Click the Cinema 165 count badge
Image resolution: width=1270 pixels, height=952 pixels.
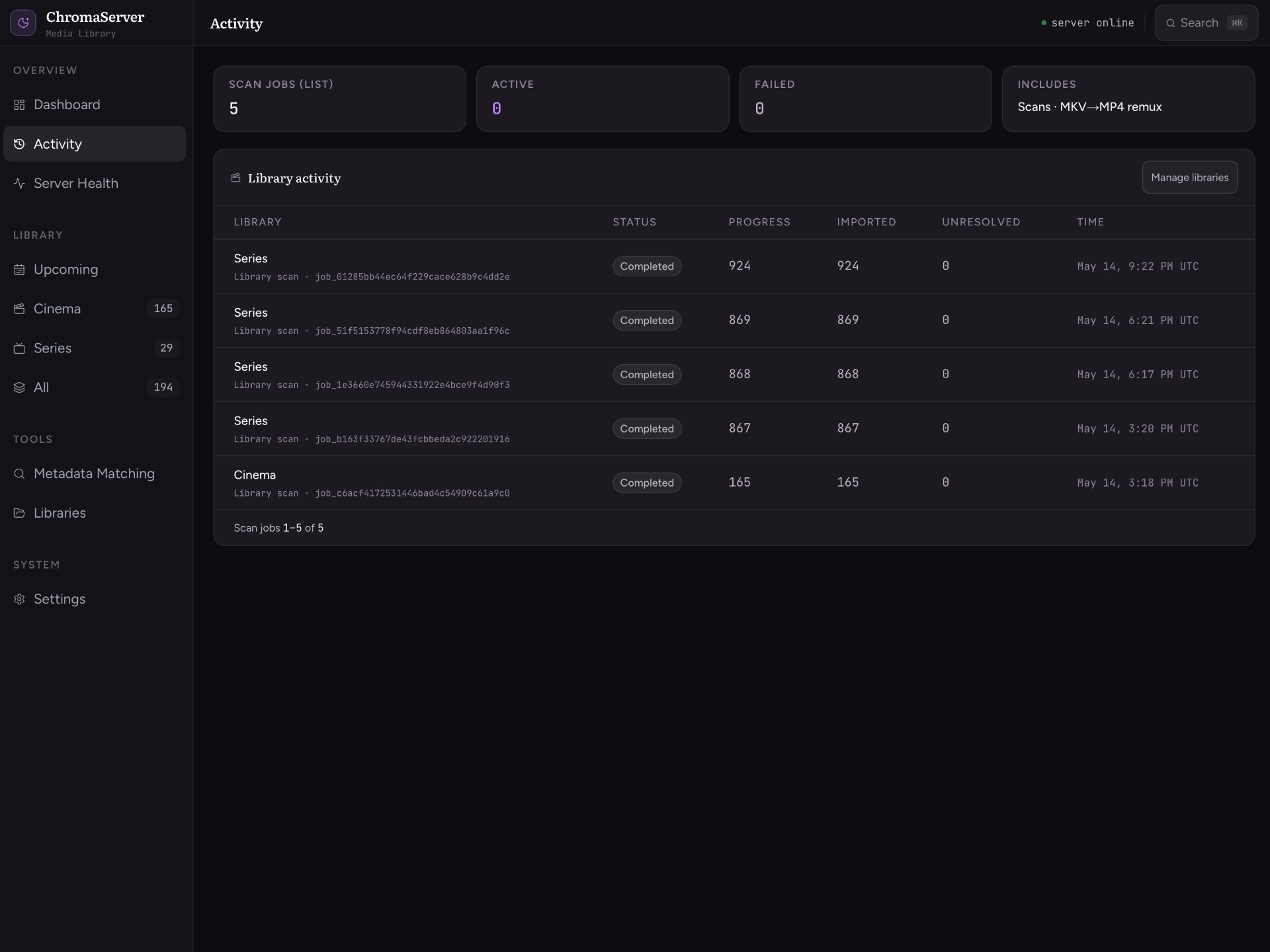(x=163, y=309)
